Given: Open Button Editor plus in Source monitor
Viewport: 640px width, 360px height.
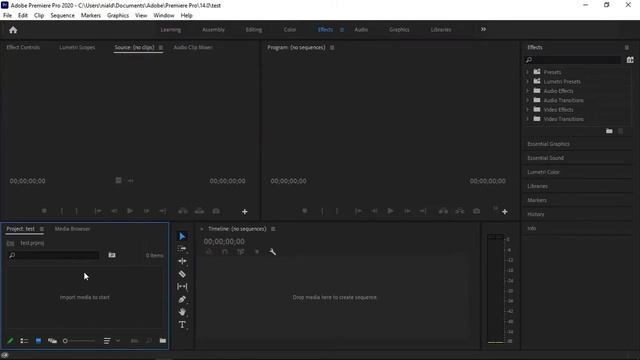Looking at the screenshot, I should (x=244, y=211).
